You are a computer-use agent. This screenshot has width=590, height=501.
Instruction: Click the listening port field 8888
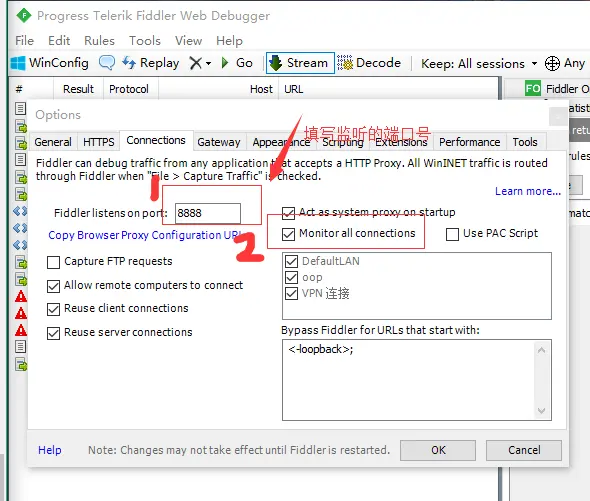tap(208, 213)
